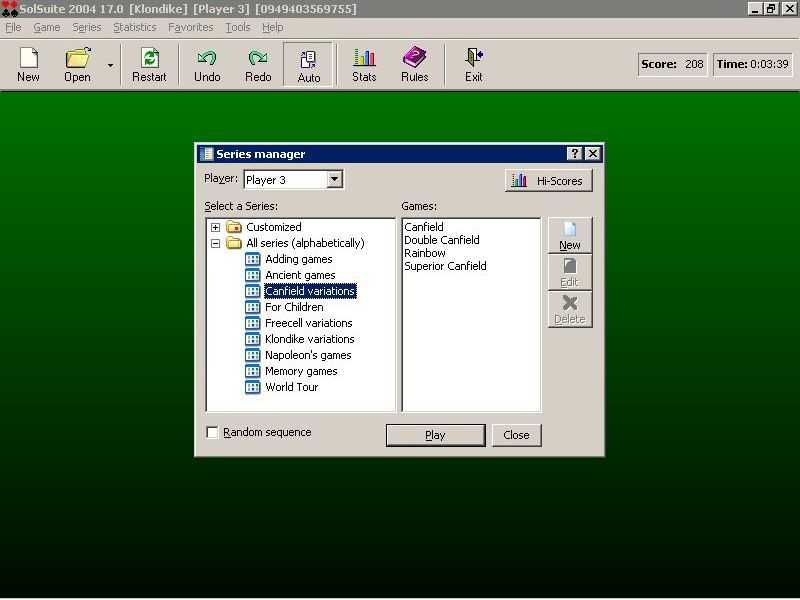Select All series (alphabetically) folder
The width and height of the screenshot is (800, 600).
(305, 243)
